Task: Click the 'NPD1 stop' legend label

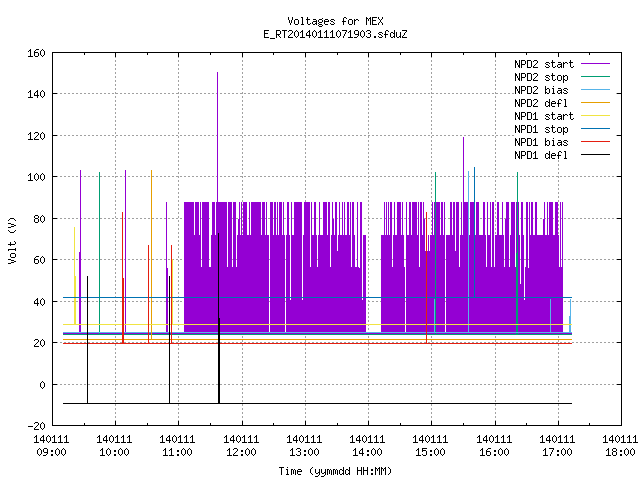Action: pyautogui.click(x=541, y=129)
